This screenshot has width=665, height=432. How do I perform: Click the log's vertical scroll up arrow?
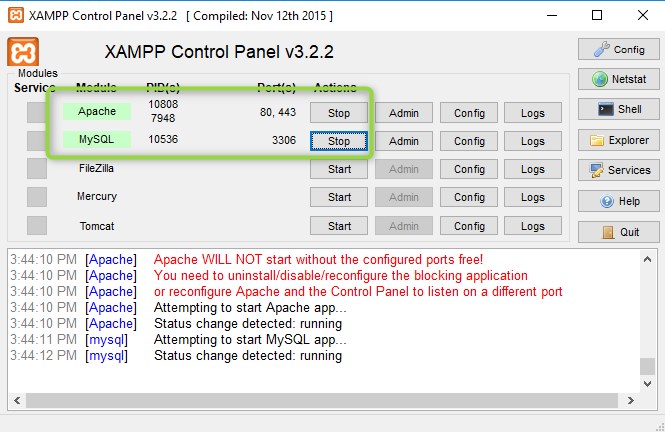(647, 259)
